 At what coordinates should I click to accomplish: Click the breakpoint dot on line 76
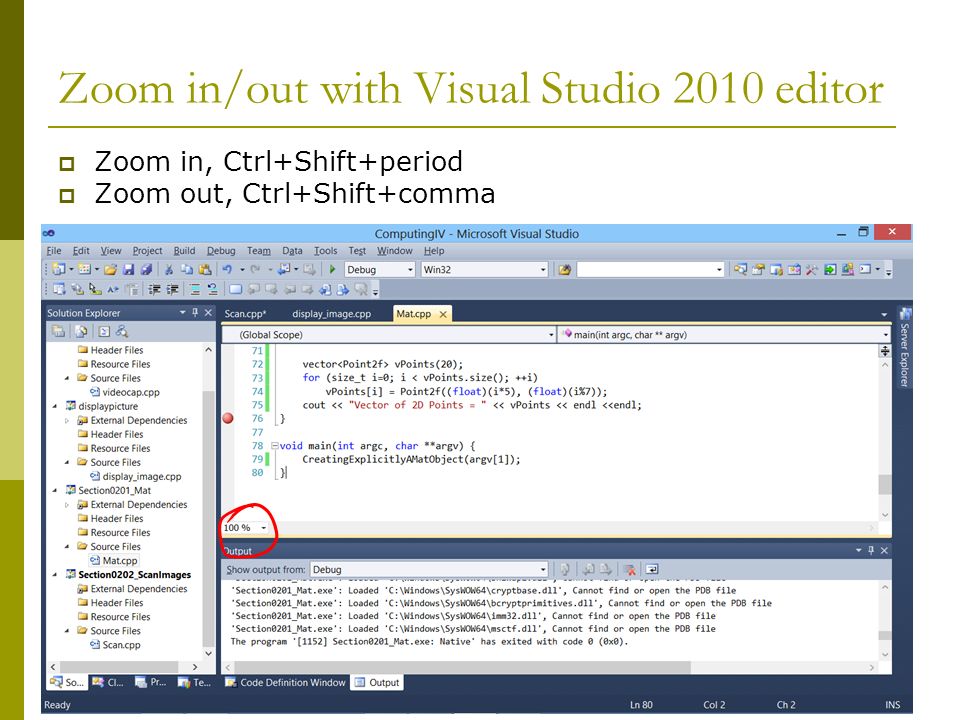click(x=228, y=419)
